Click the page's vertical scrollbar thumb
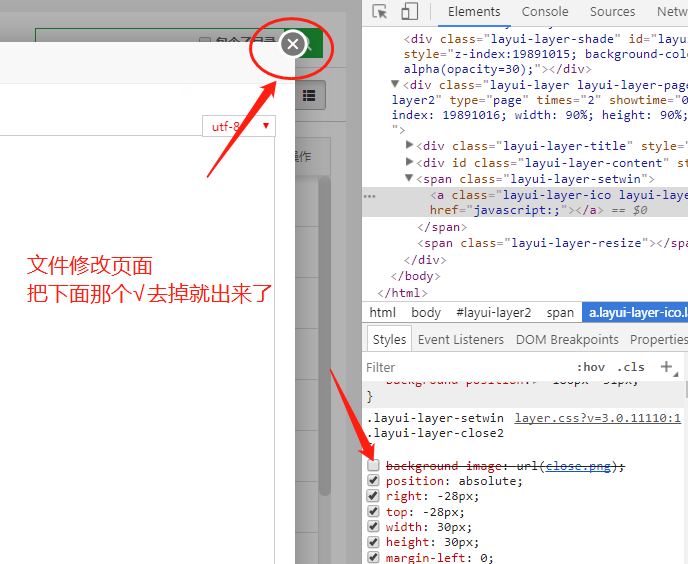The image size is (688, 564). pos(325,336)
